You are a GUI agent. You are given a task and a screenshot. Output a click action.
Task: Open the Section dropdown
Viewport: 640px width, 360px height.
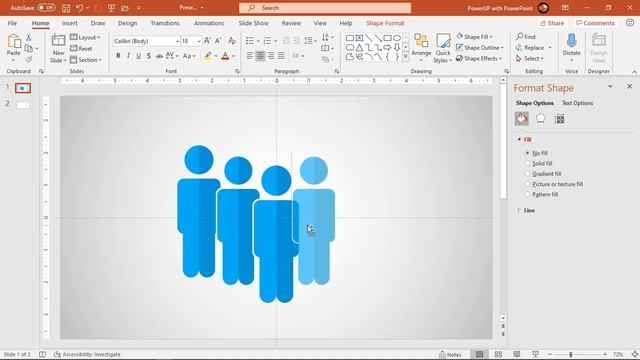tap(86, 60)
